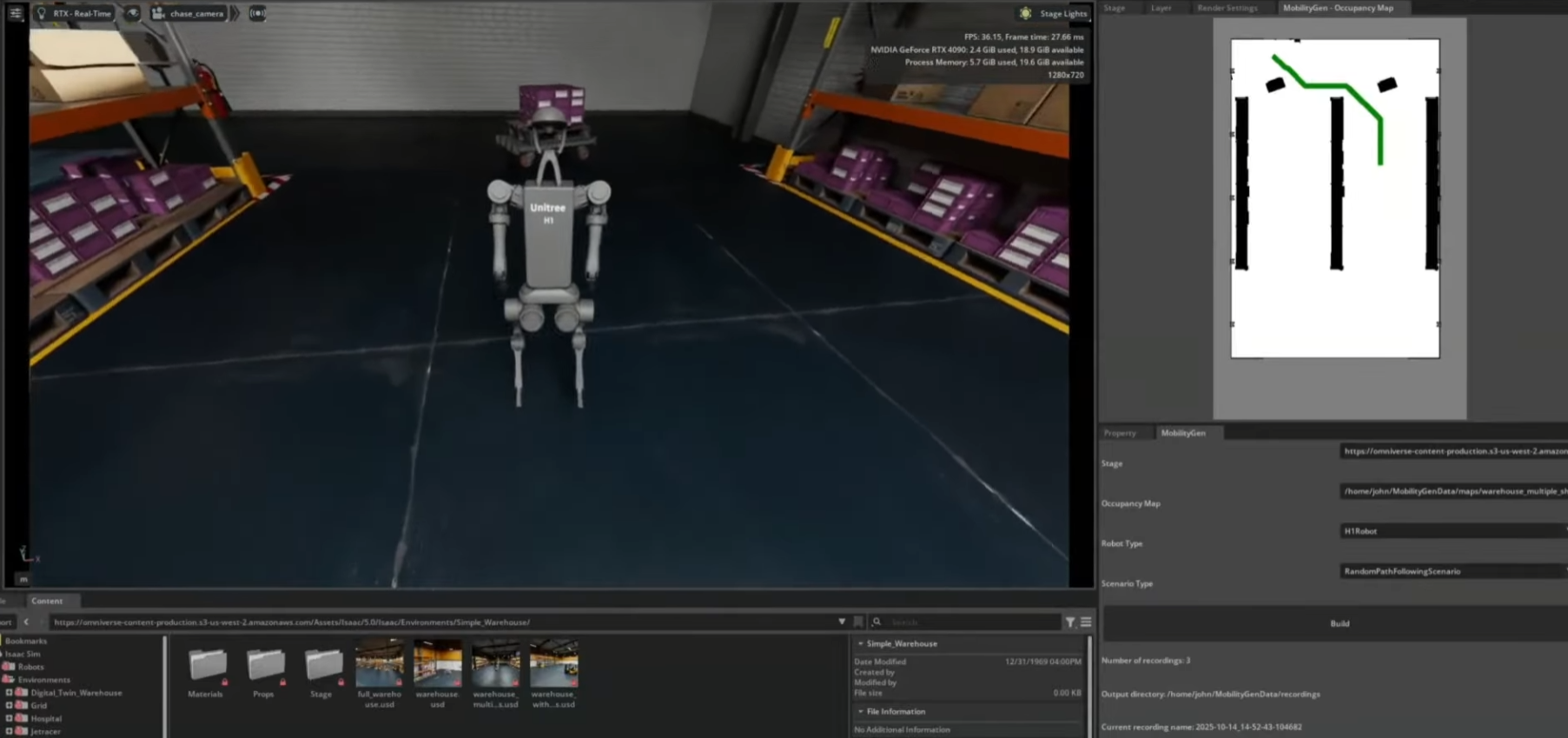Viewport: 1568px width, 738px height.
Task: Select the warehouse_multi...s.usd thumbnail
Action: tap(496, 663)
